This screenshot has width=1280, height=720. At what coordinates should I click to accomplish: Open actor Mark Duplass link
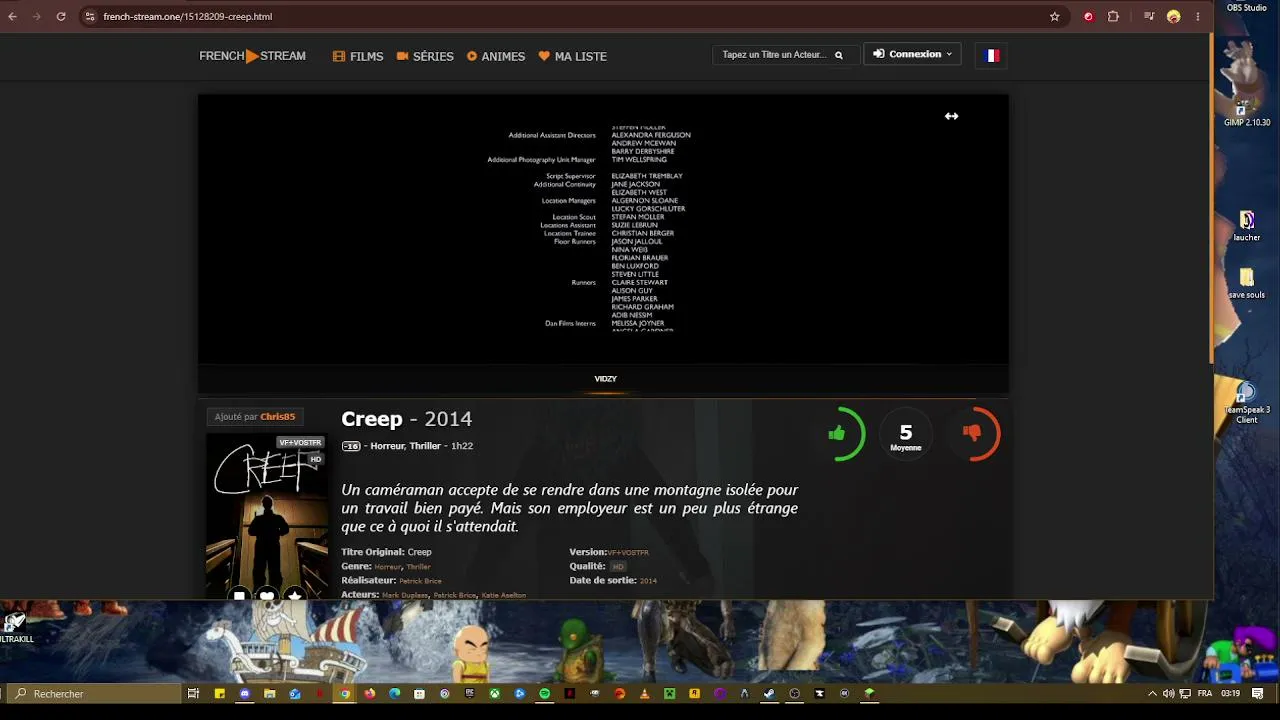pos(405,595)
